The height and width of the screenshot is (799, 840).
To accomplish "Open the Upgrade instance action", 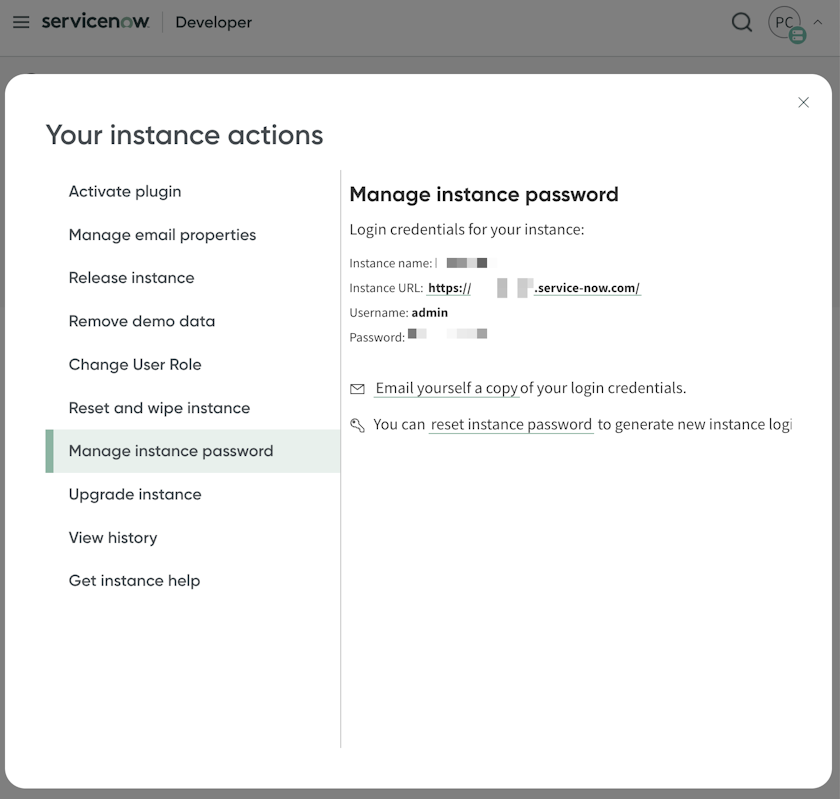I will tap(134, 494).
